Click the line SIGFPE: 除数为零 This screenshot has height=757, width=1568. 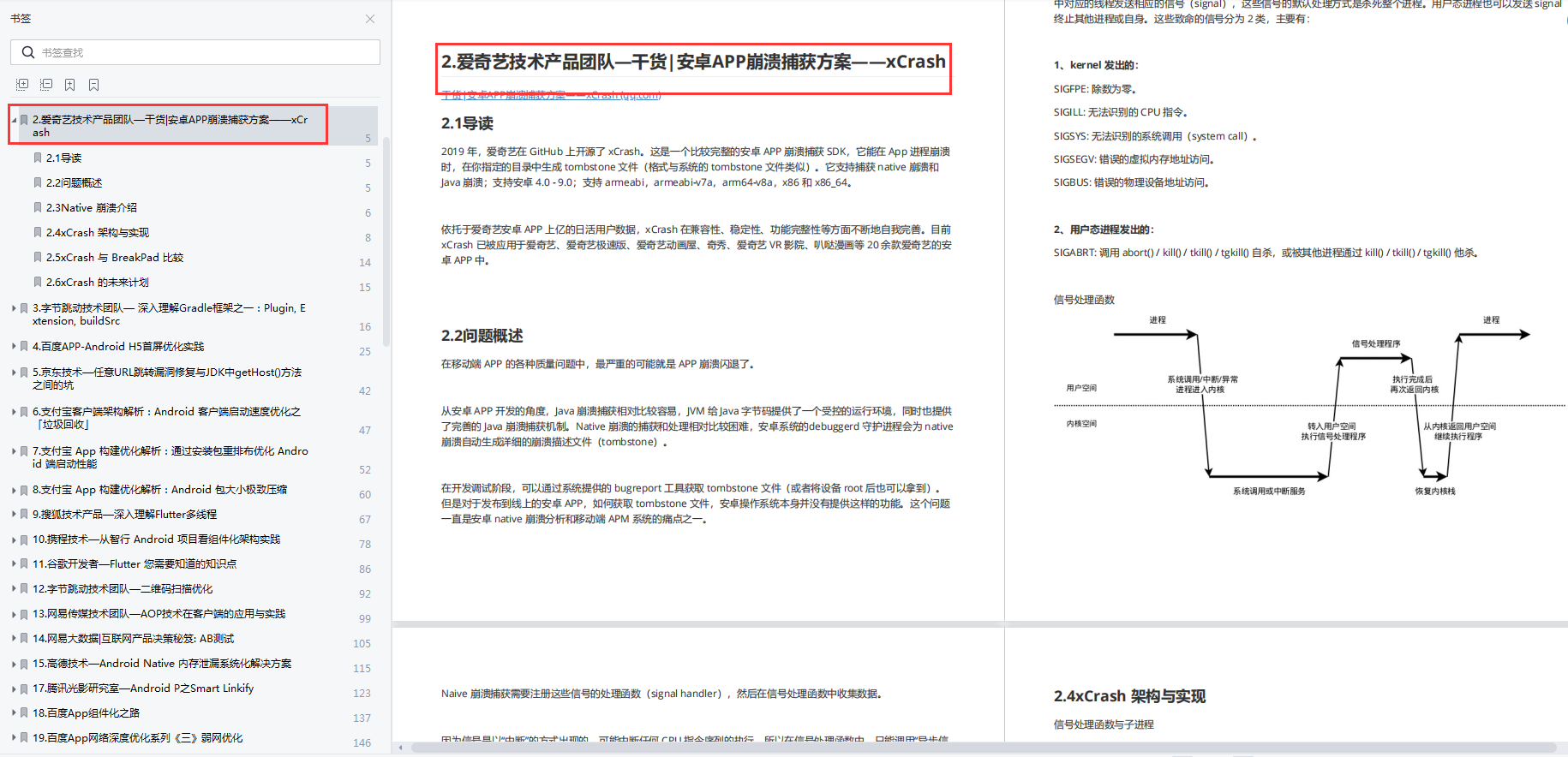(1094, 89)
